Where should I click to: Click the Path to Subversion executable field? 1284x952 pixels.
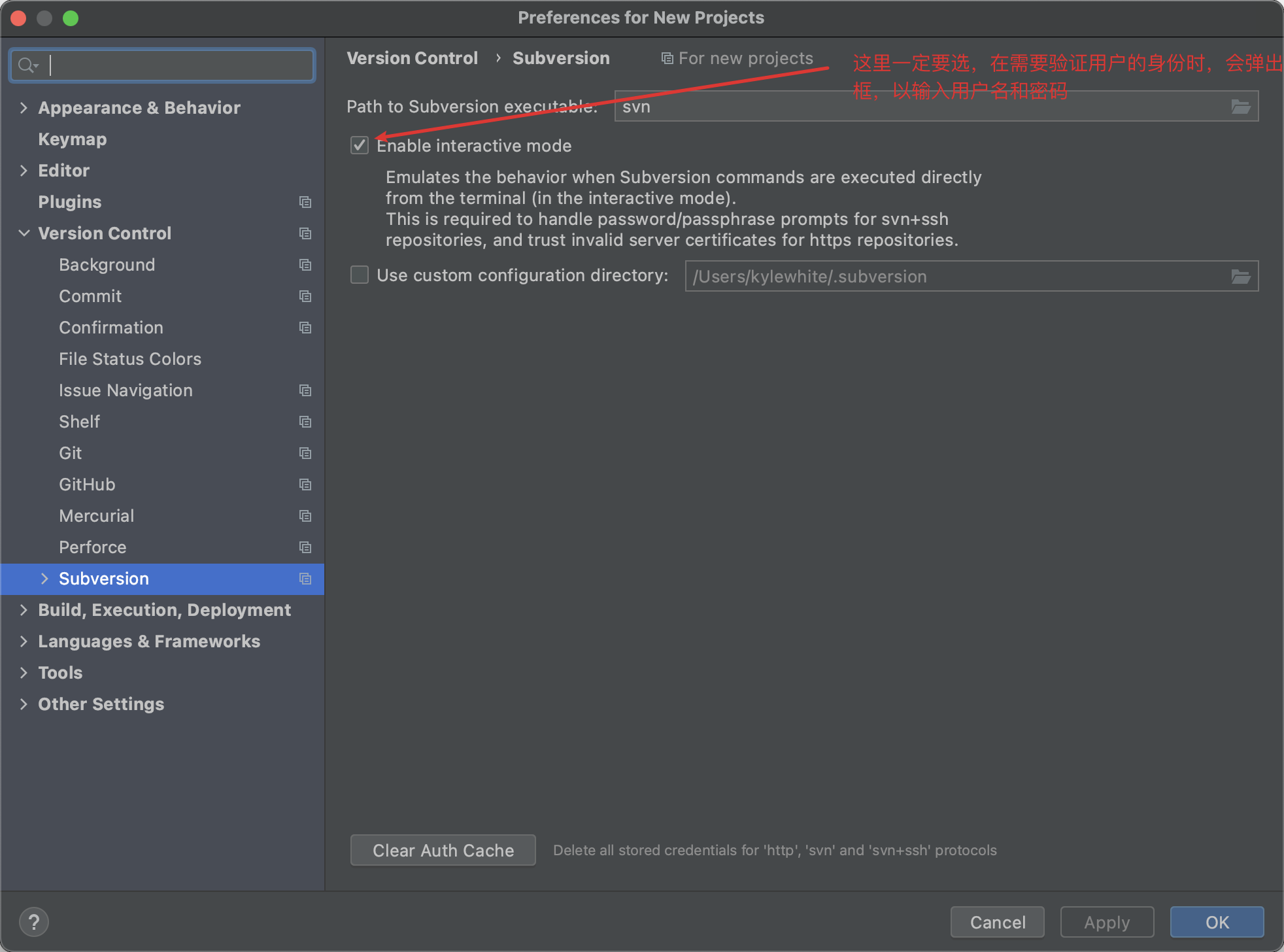(936, 107)
